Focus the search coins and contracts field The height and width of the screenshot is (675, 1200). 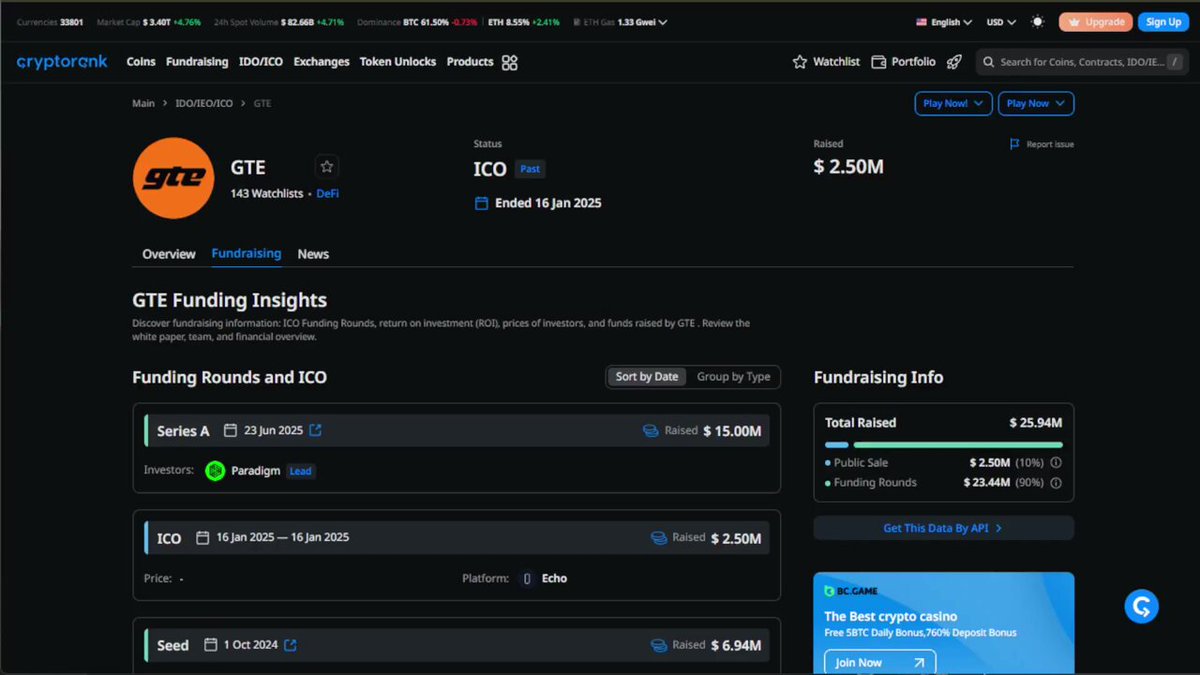coord(1082,62)
